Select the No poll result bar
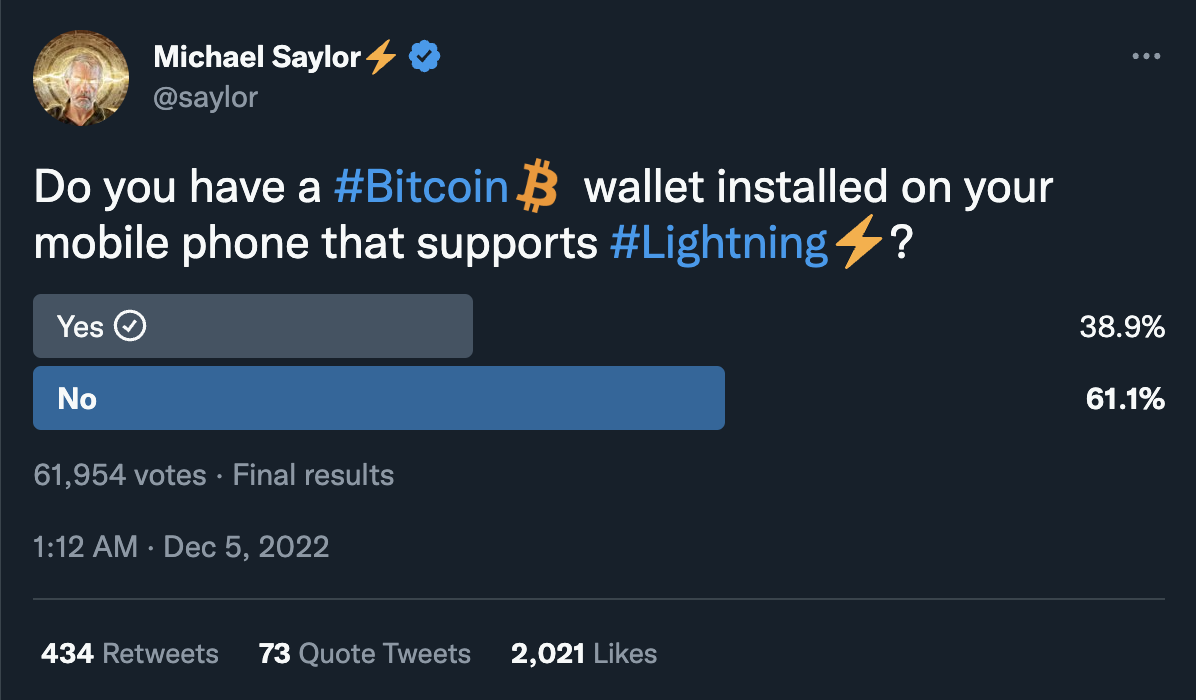The height and width of the screenshot is (700, 1196). pos(379,398)
